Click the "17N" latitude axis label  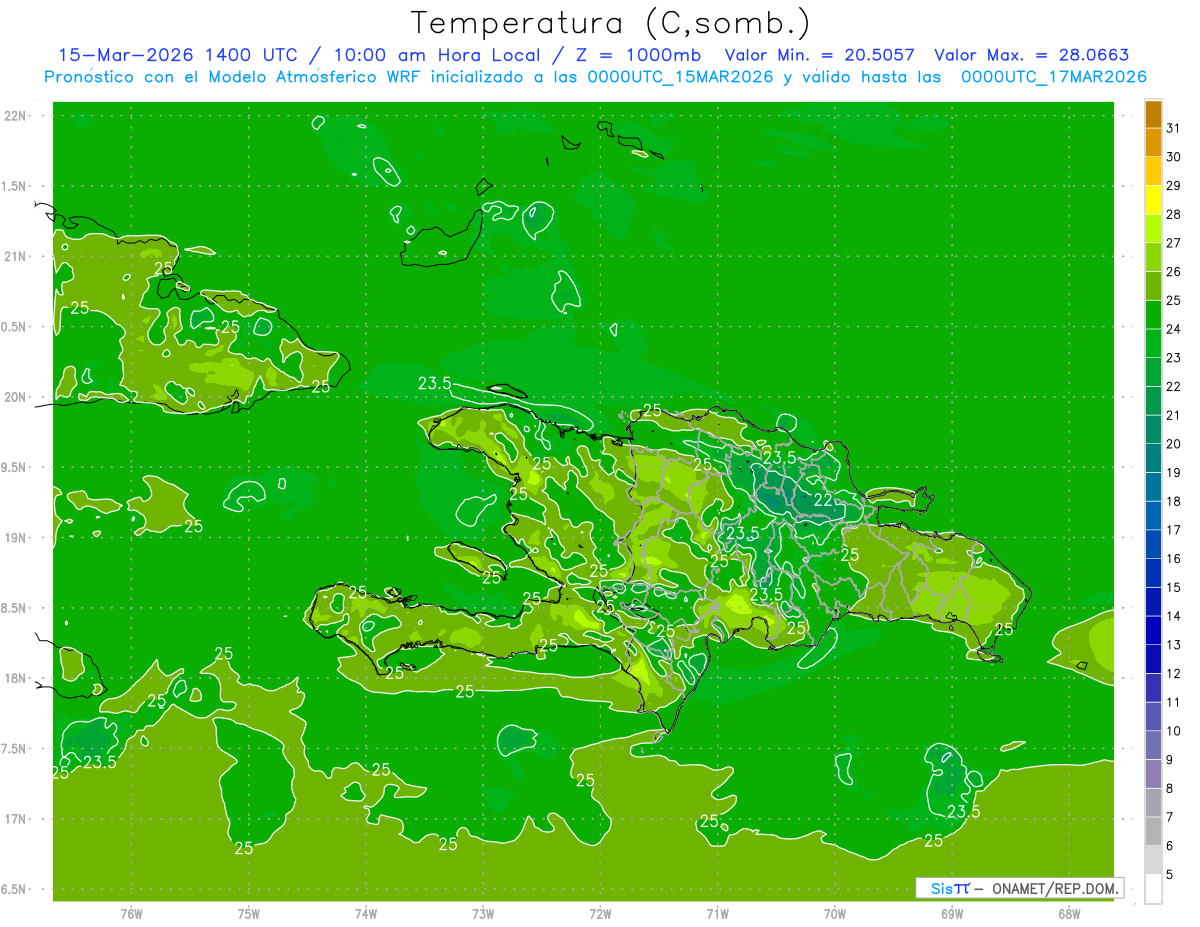click(14, 819)
